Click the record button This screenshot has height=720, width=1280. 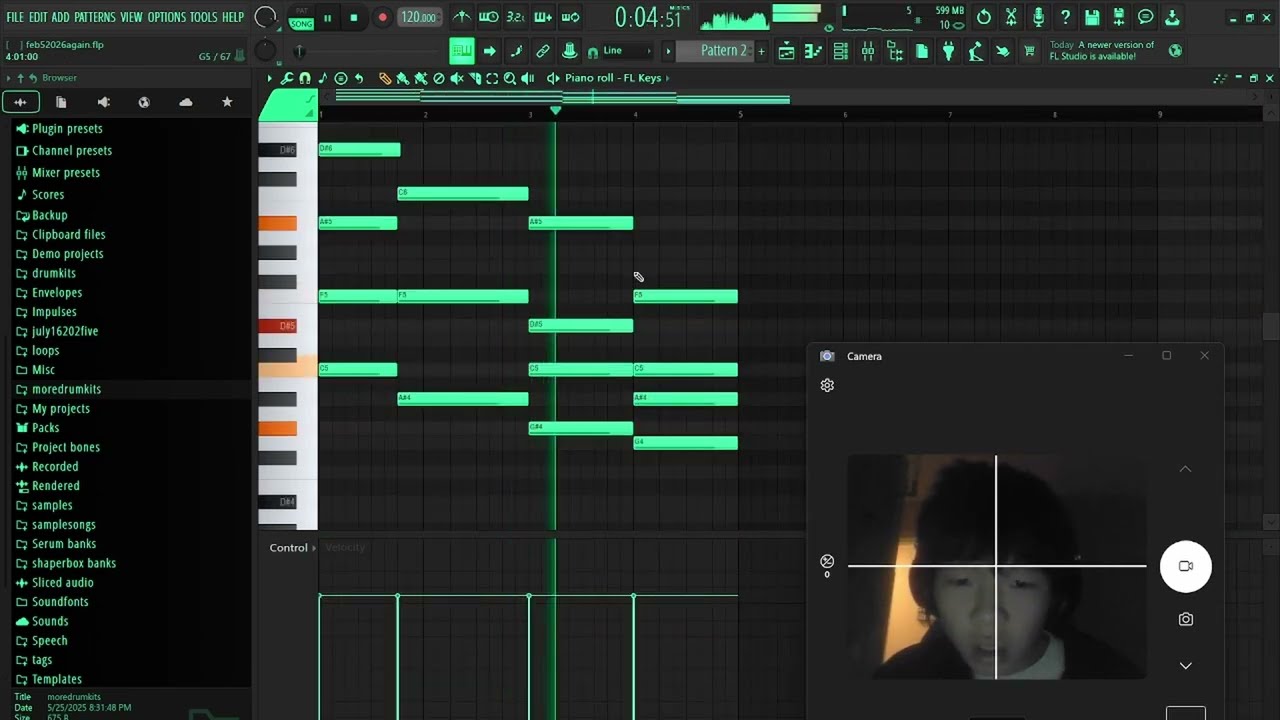click(382, 18)
